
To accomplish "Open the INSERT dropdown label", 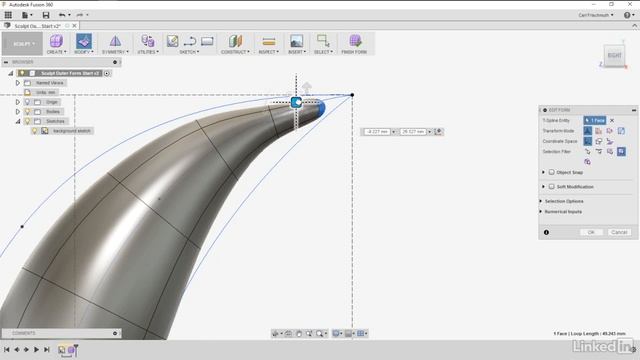I will tap(297, 52).
